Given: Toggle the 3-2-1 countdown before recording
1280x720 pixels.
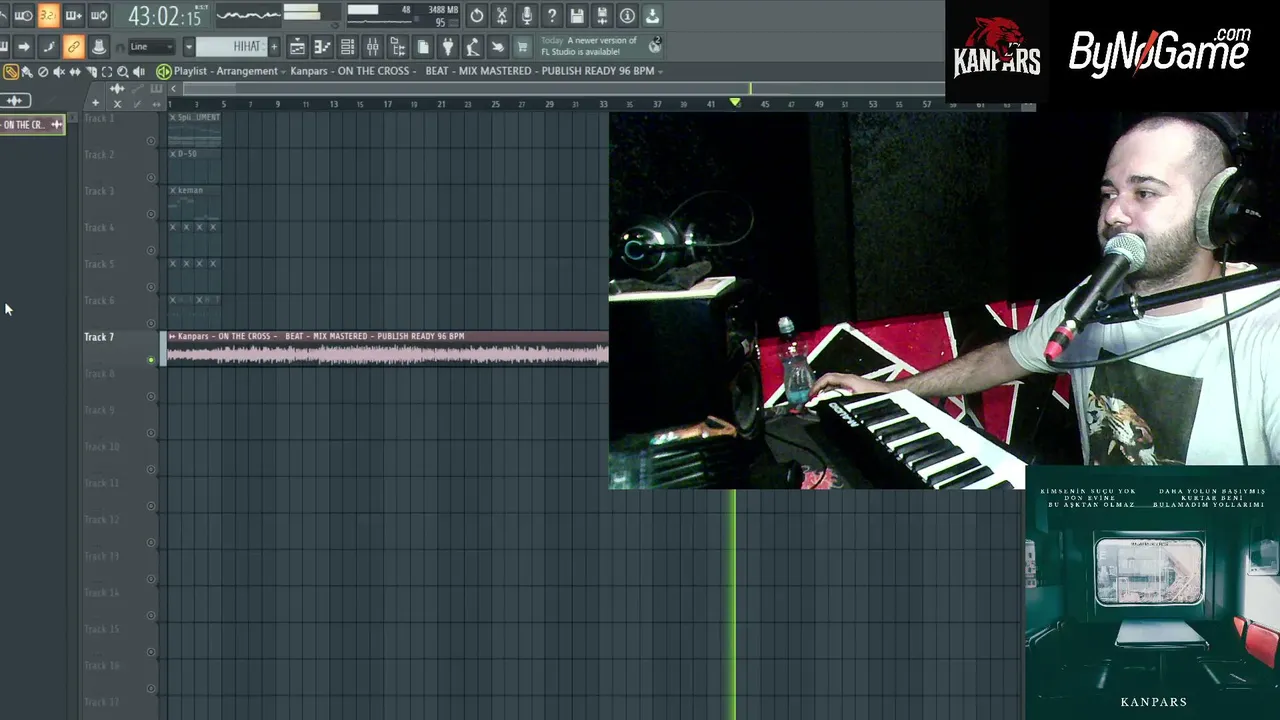Looking at the screenshot, I should pyautogui.click(x=47, y=15).
